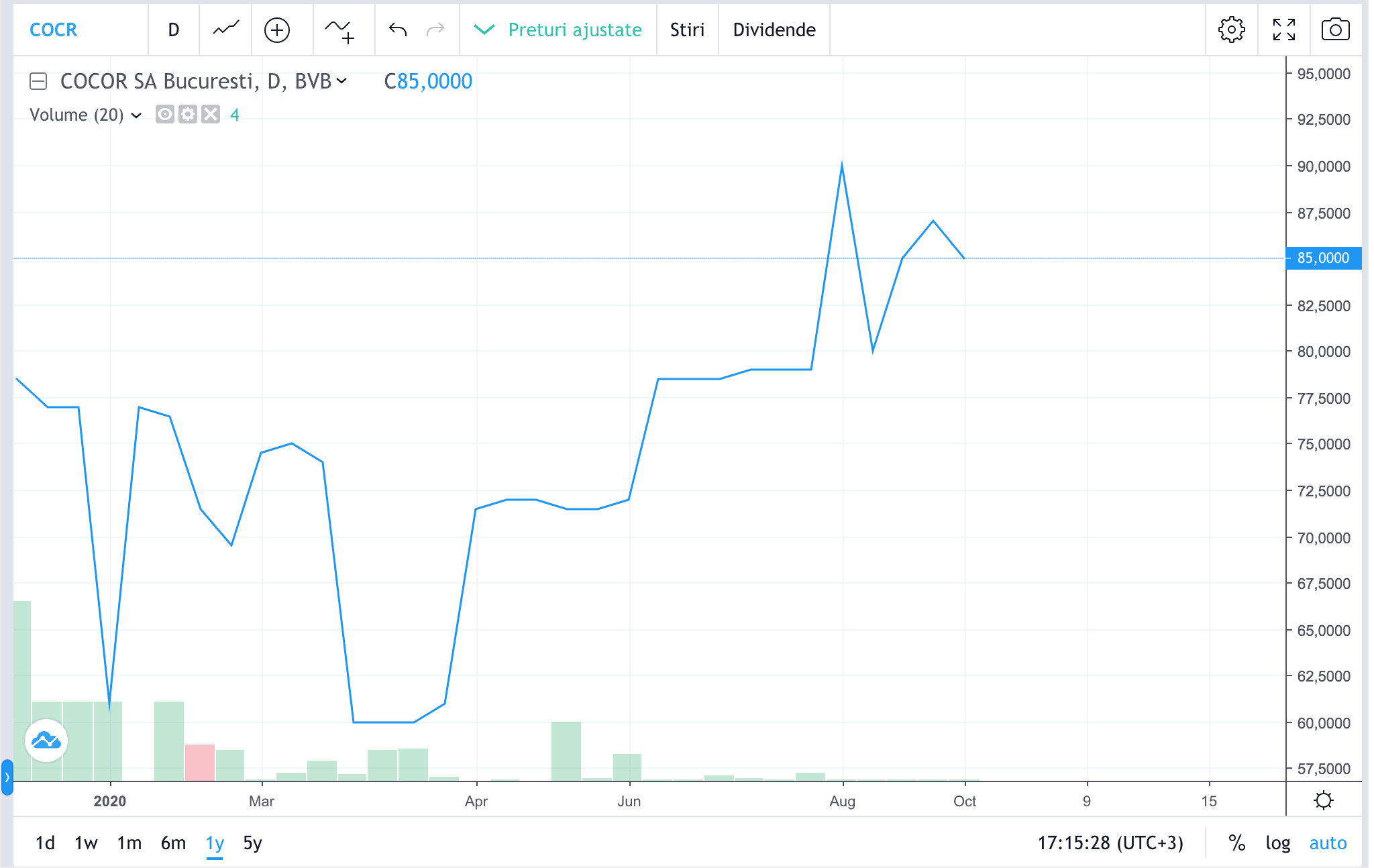Click the undo arrow

[x=398, y=30]
